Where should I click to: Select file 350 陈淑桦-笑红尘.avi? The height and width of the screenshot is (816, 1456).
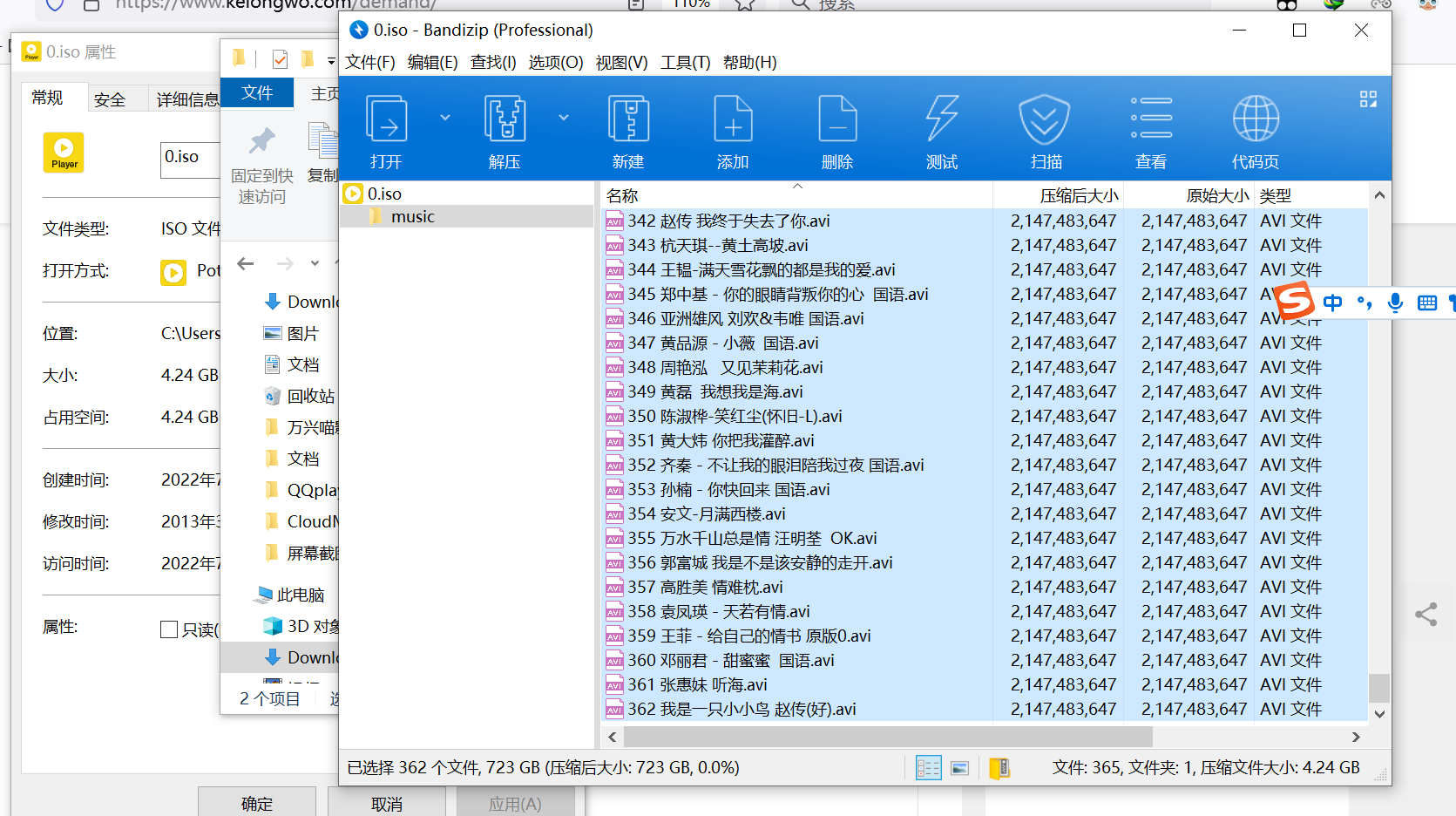[735, 416]
